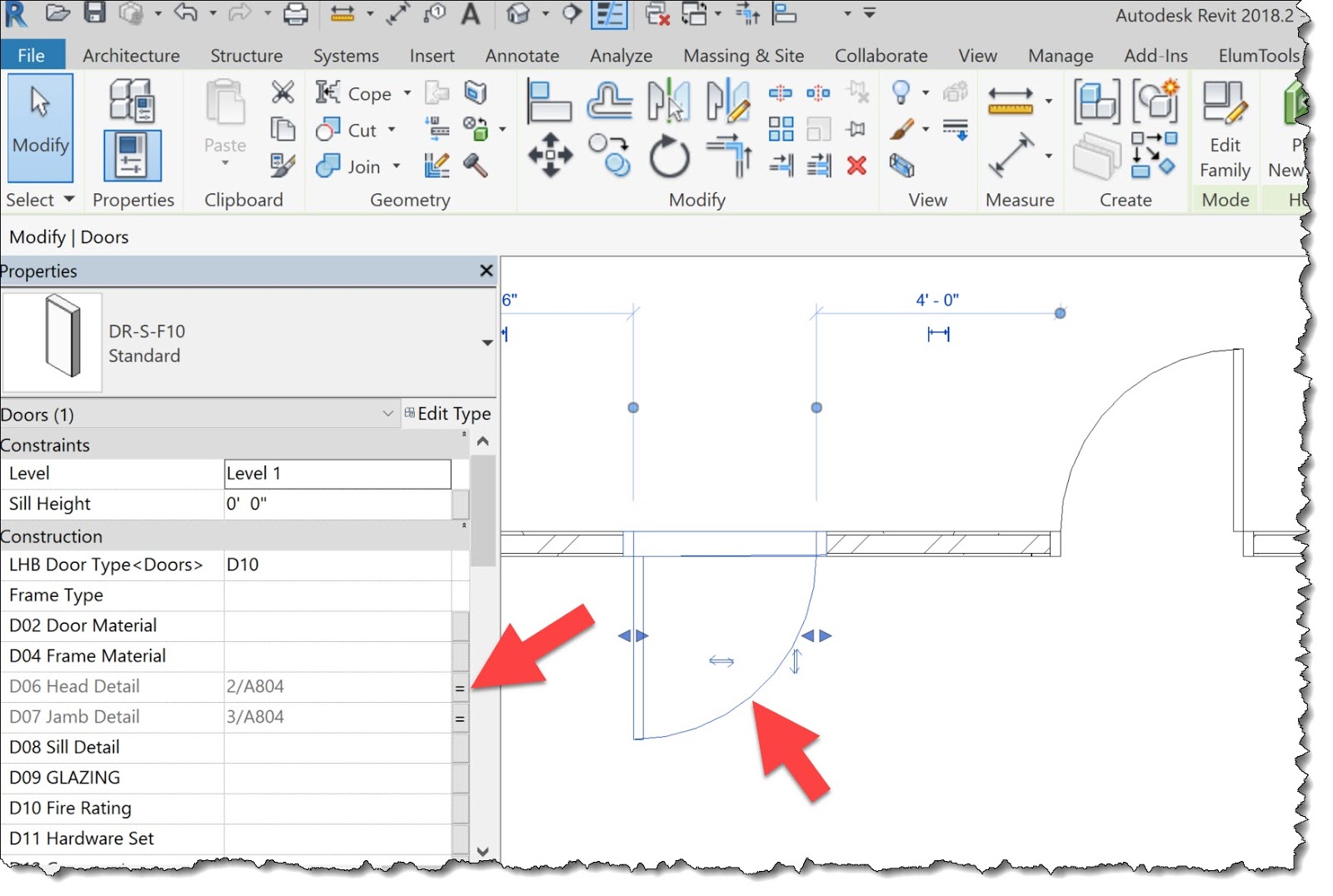This screenshot has height=896, width=1333.
Task: Activate the Move tool
Action: (x=552, y=155)
